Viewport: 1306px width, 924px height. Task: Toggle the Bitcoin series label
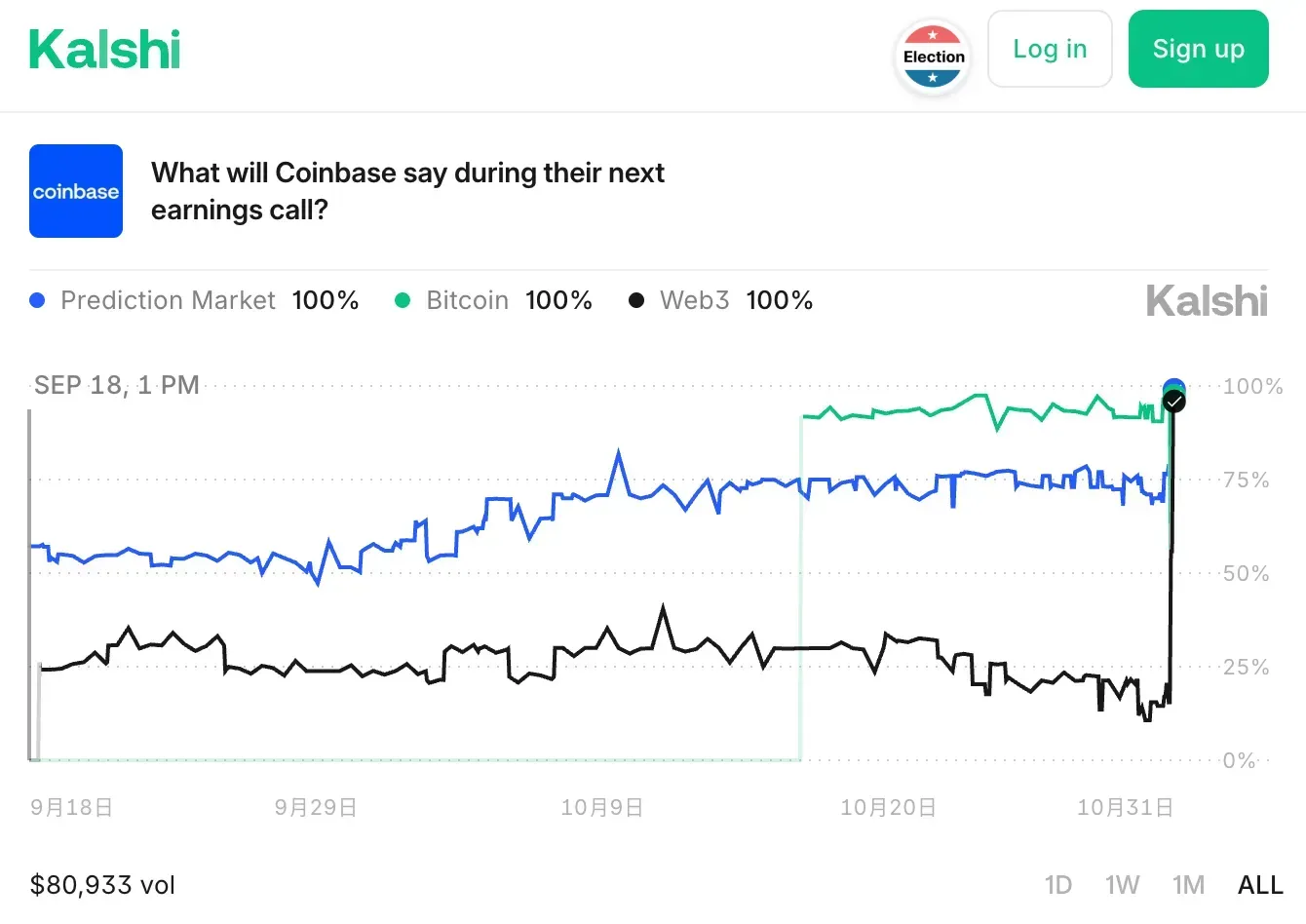pos(468,300)
